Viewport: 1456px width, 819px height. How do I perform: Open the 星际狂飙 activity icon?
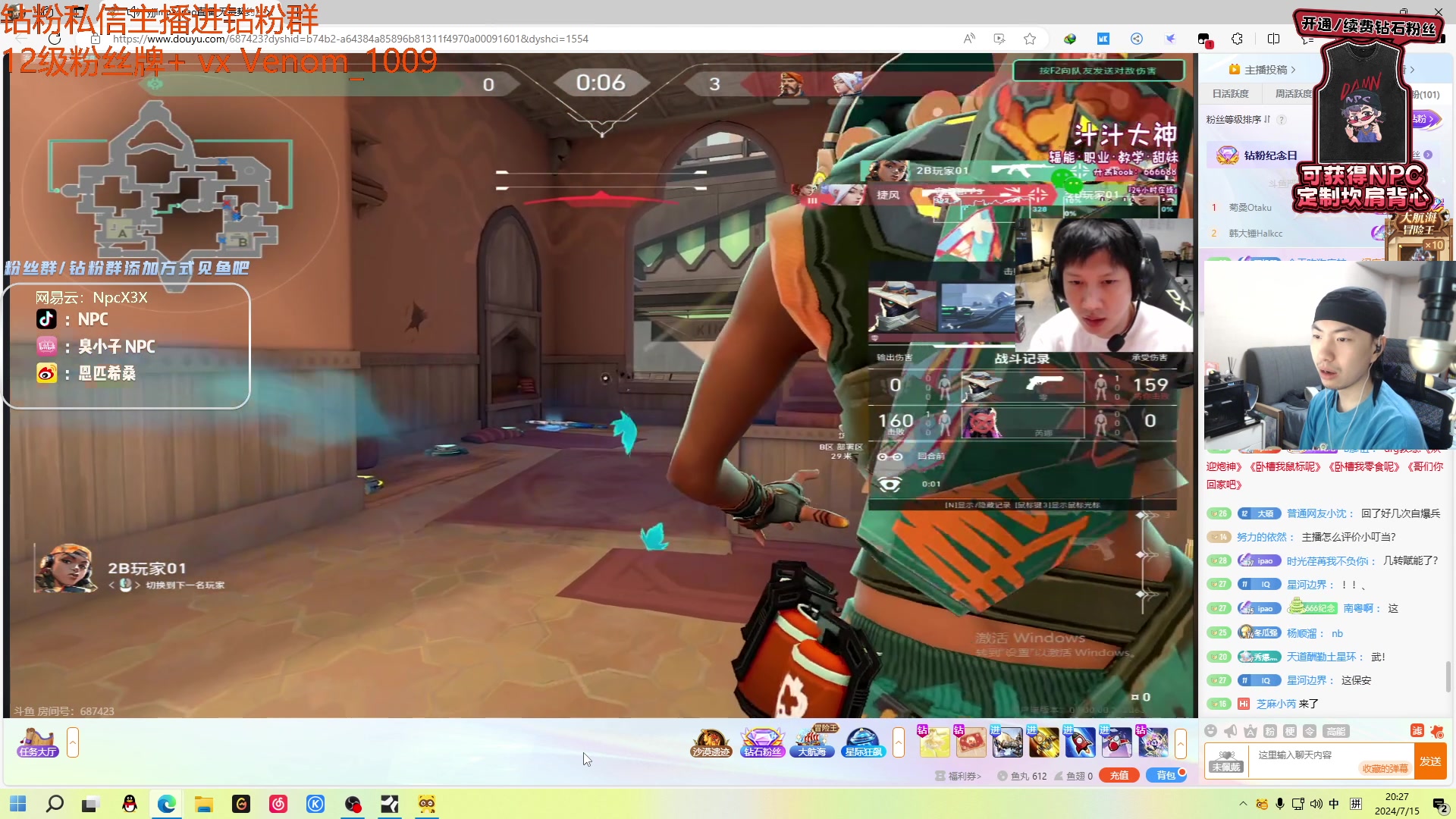(x=863, y=742)
